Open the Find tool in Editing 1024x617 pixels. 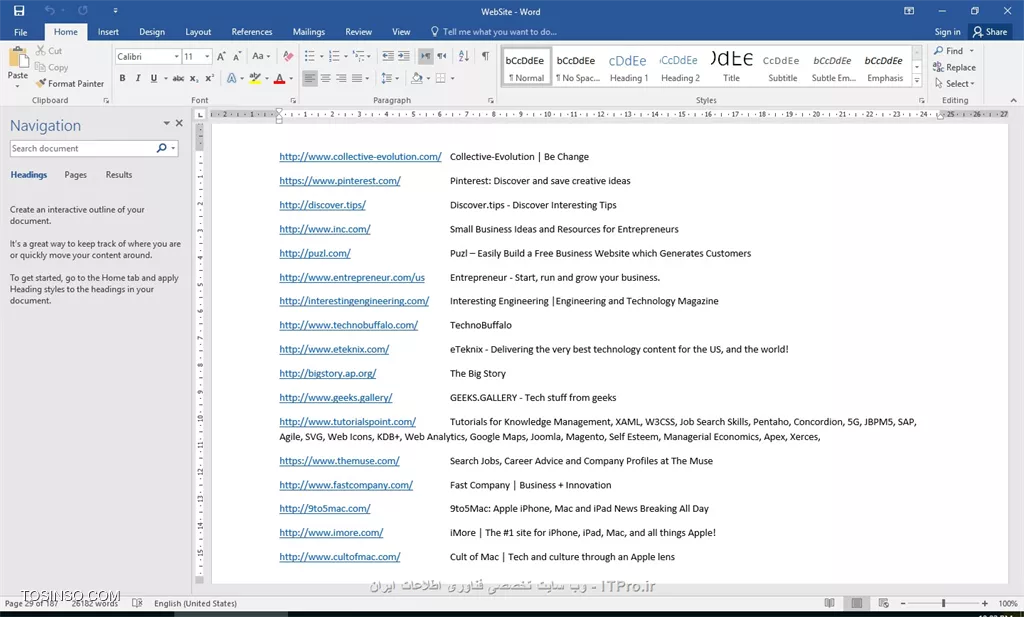pyautogui.click(x=949, y=51)
